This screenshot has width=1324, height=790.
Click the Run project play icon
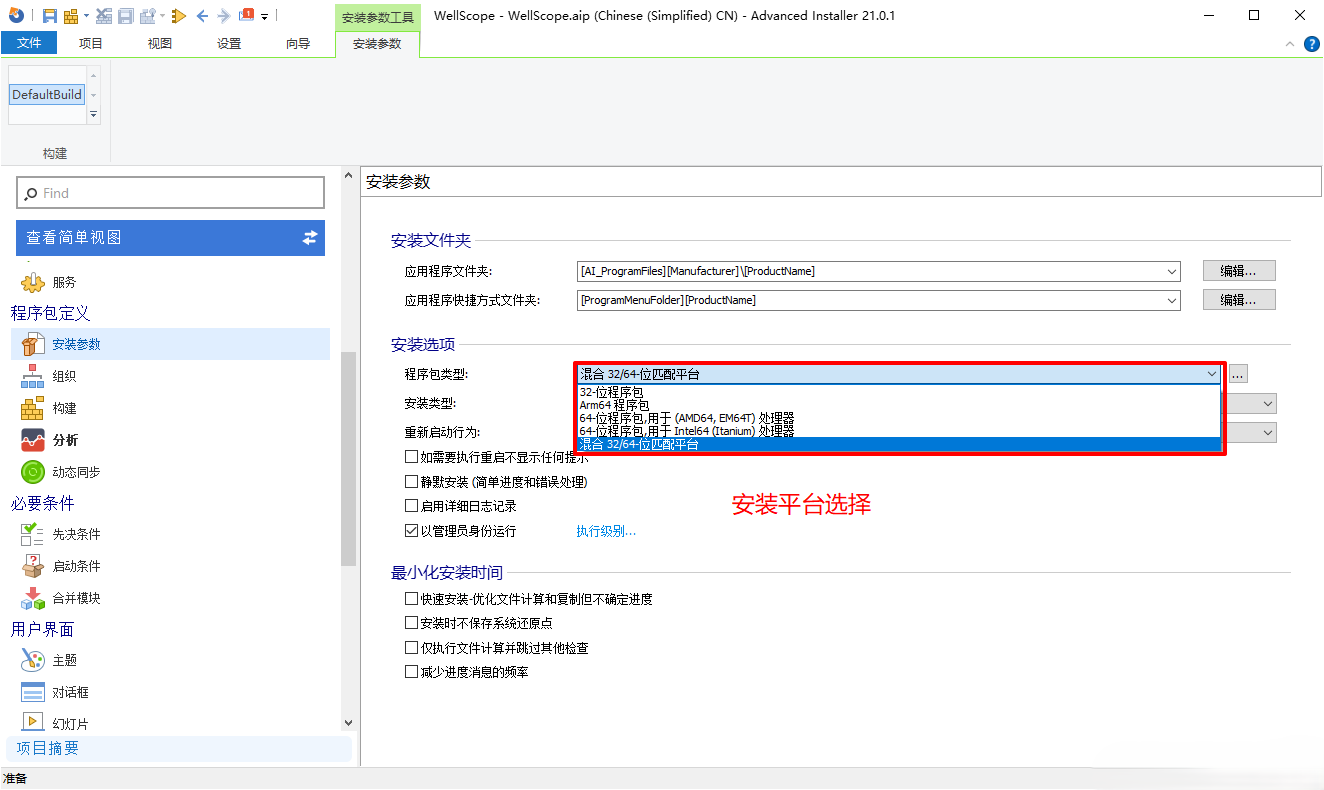tap(179, 16)
